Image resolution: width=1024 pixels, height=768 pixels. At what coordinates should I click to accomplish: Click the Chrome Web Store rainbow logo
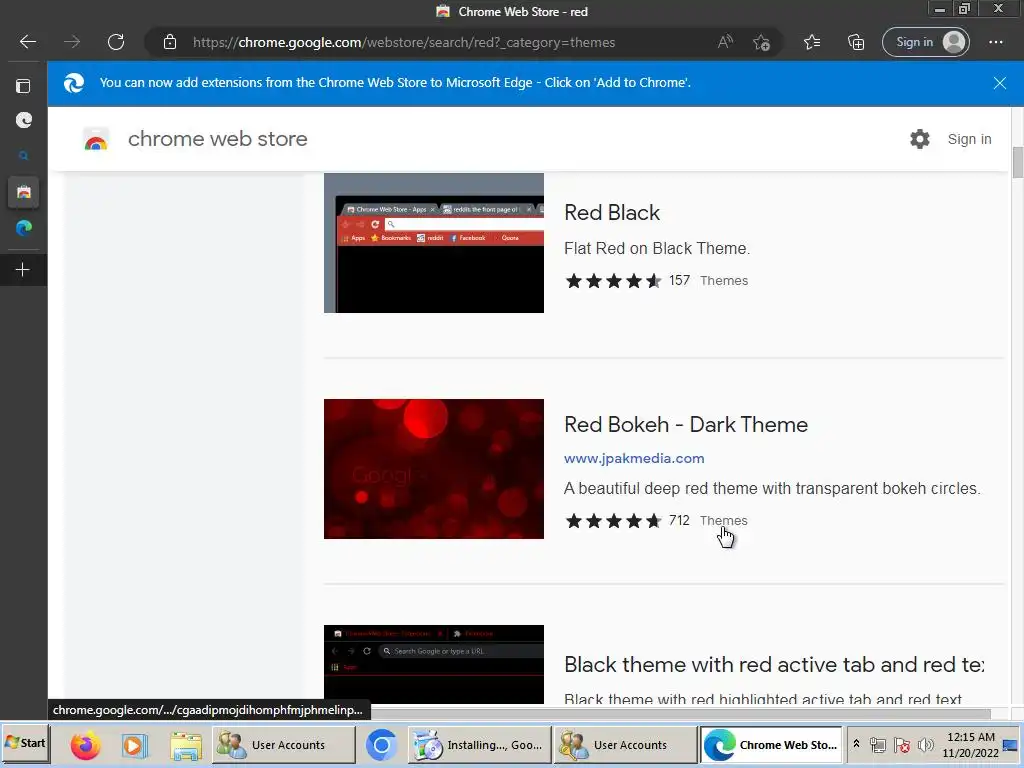point(96,140)
